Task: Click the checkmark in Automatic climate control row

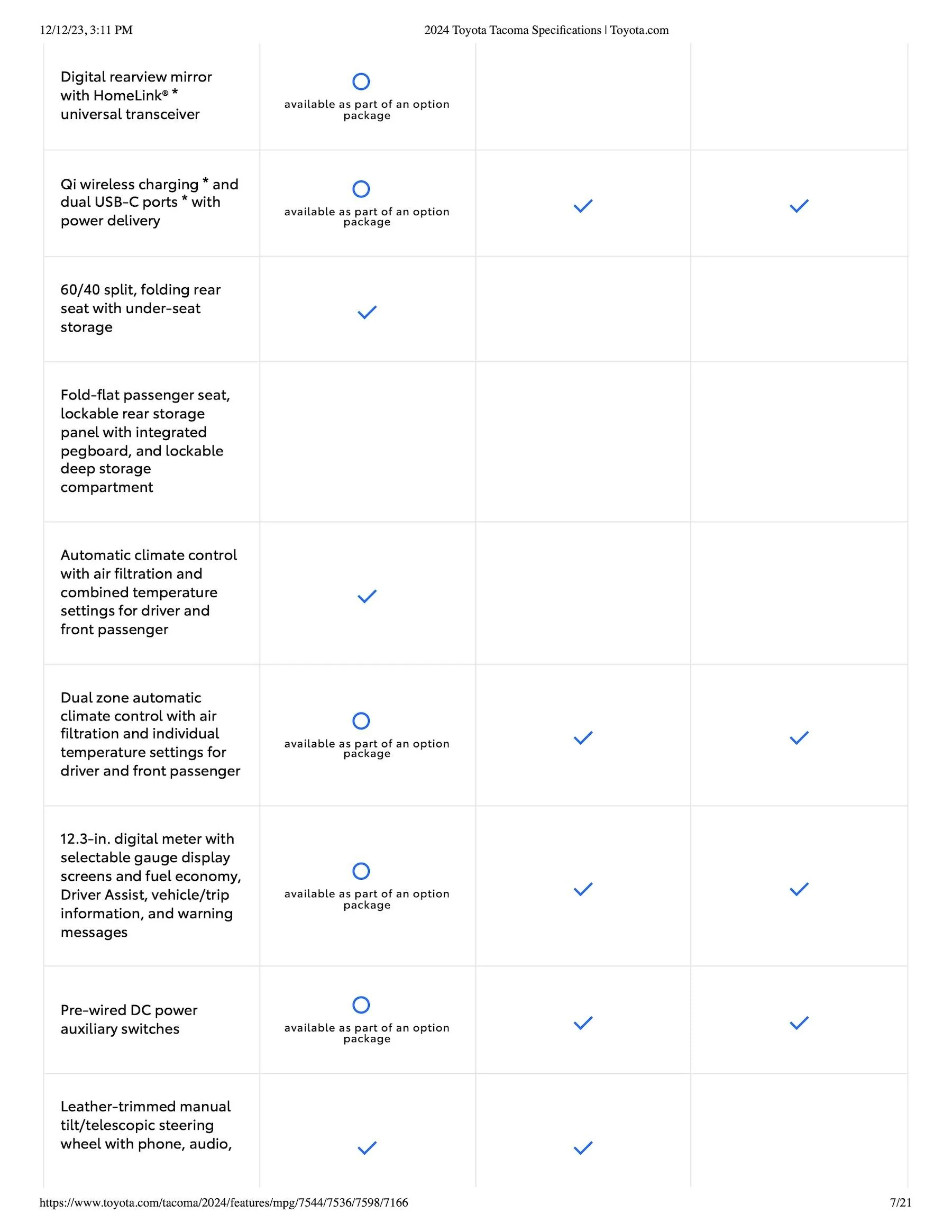Action: coord(367,596)
